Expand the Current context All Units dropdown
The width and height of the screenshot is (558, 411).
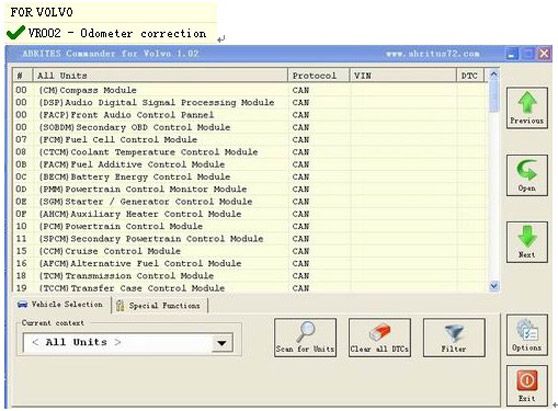click(222, 343)
